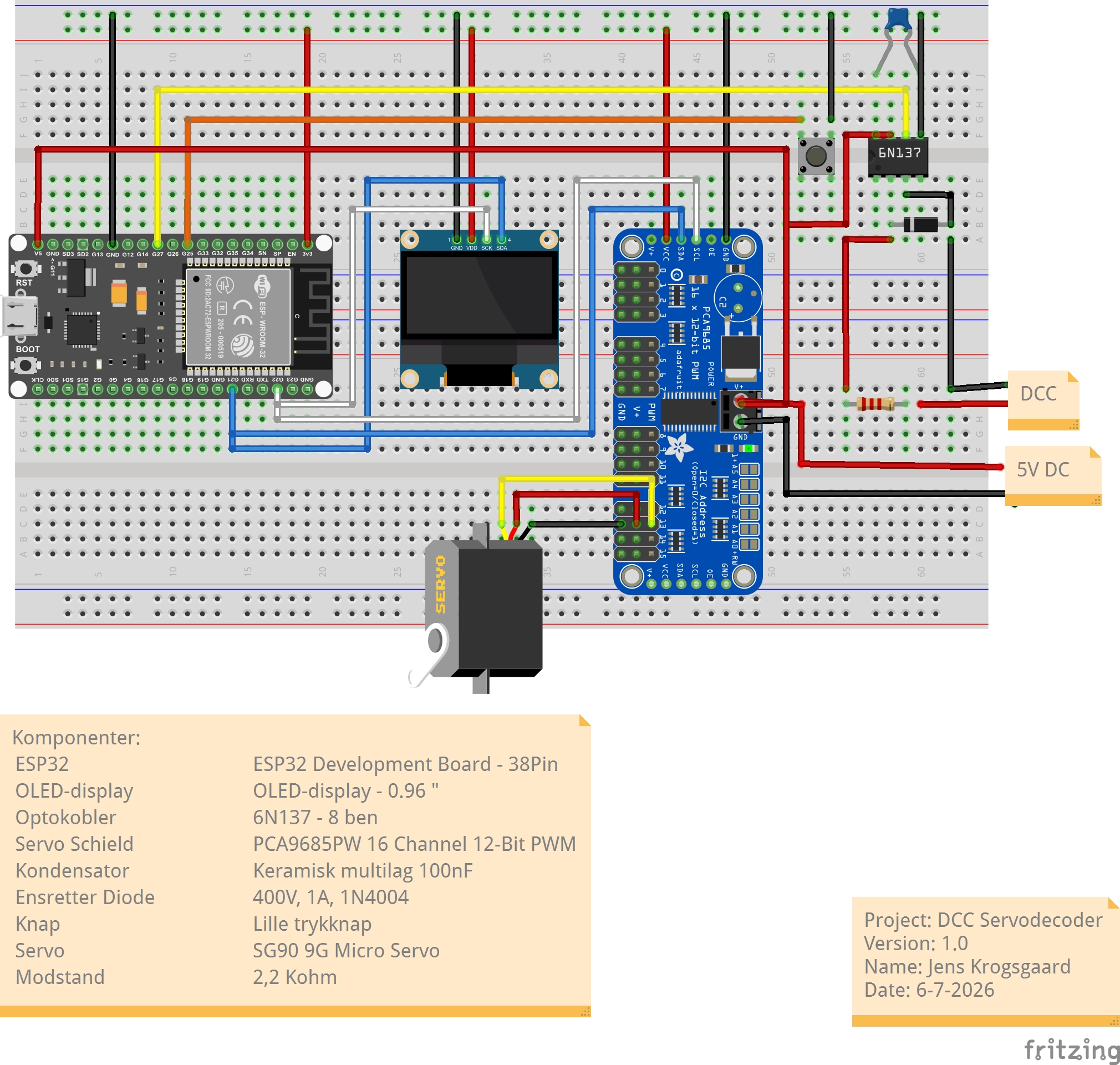This screenshot has height=1065, width=1120.
Task: Click 'SG90 9G Micro Servo' text
Action: [x=346, y=951]
